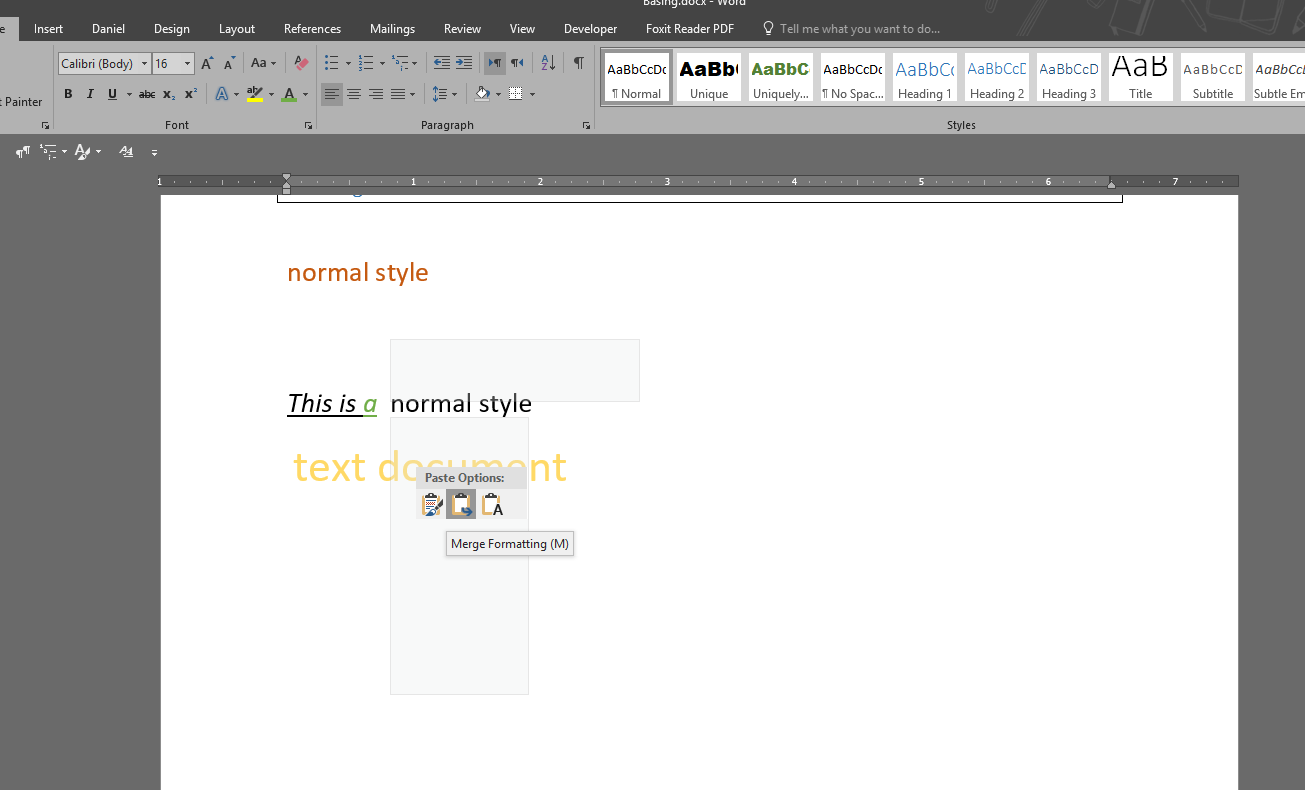Click the Grow Font size icon
This screenshot has width=1305, height=790.
(x=207, y=64)
